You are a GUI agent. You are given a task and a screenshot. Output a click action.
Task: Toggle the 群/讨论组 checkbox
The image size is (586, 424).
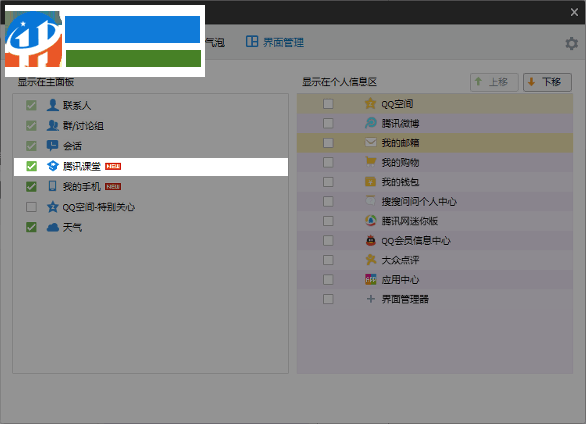point(31,126)
